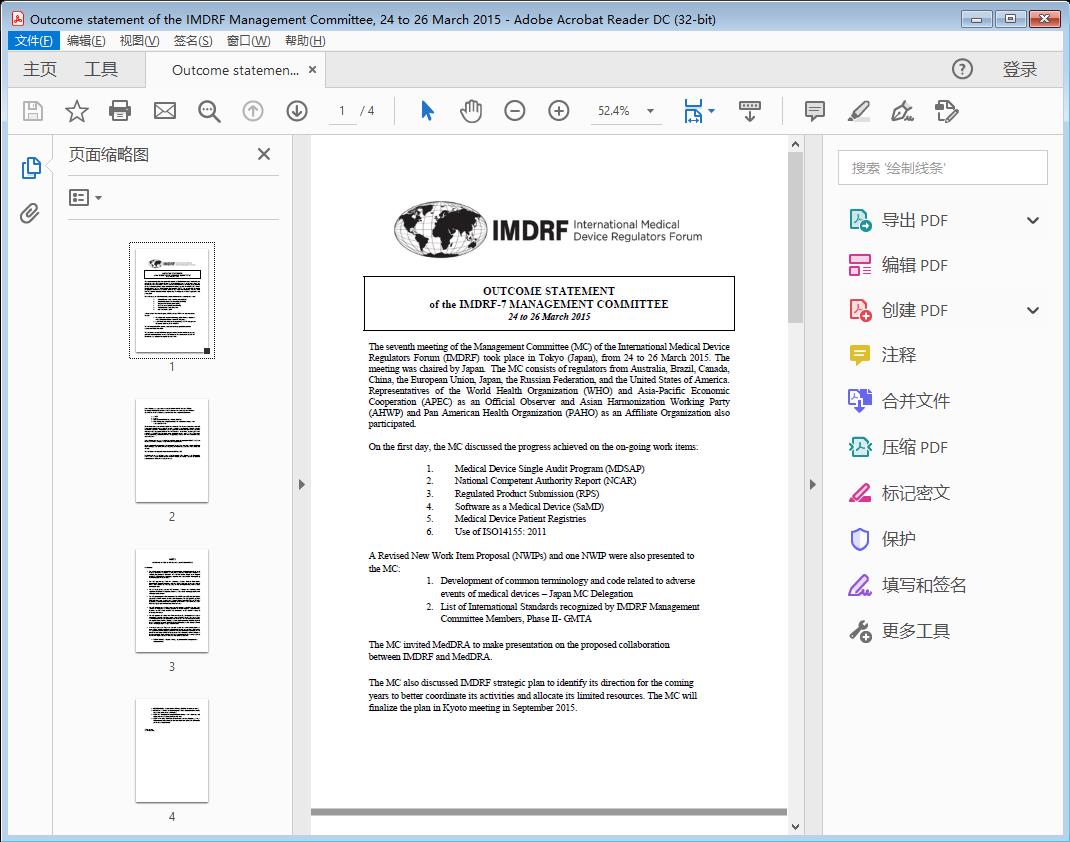Open the zoom percentage dropdown
This screenshot has width=1070, height=842.
[650, 111]
